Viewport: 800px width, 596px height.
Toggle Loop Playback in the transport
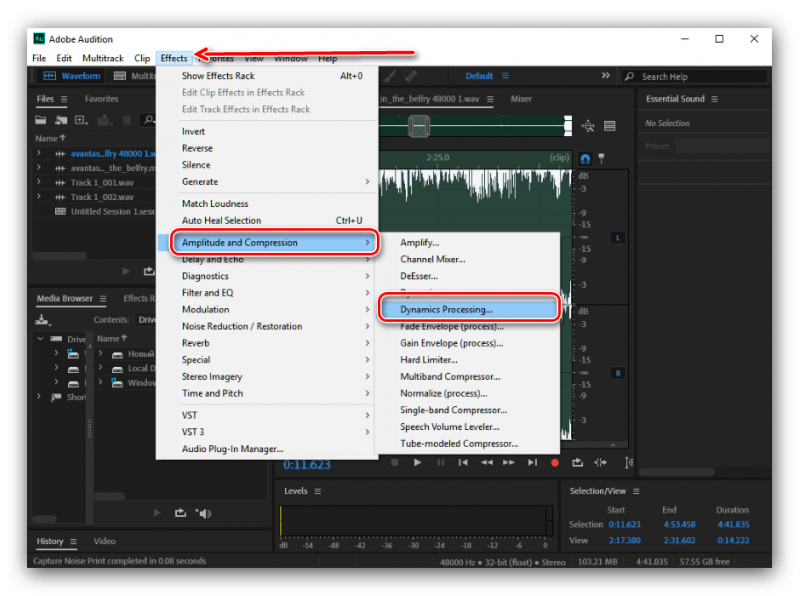point(578,462)
